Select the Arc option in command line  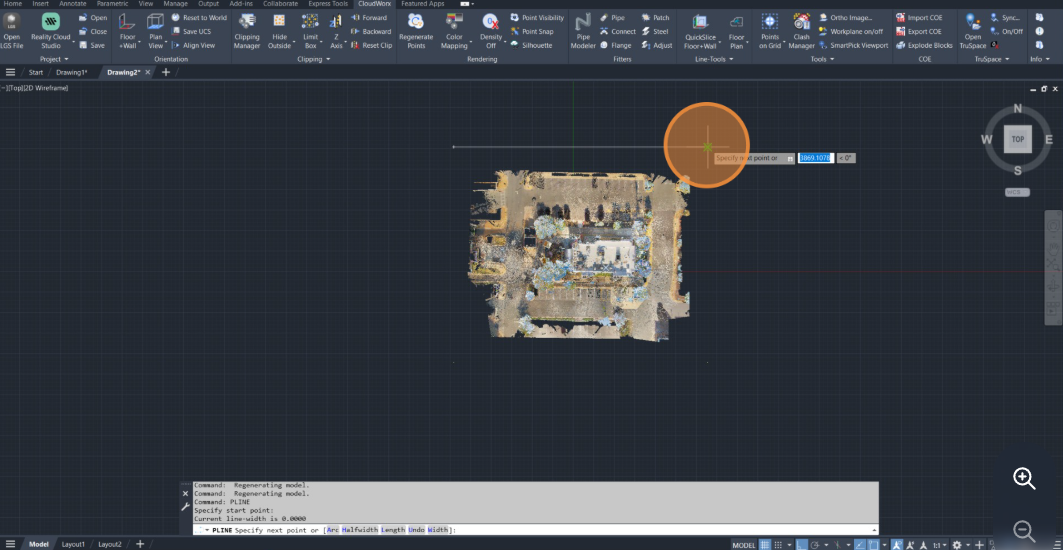pyautogui.click(x=332, y=530)
